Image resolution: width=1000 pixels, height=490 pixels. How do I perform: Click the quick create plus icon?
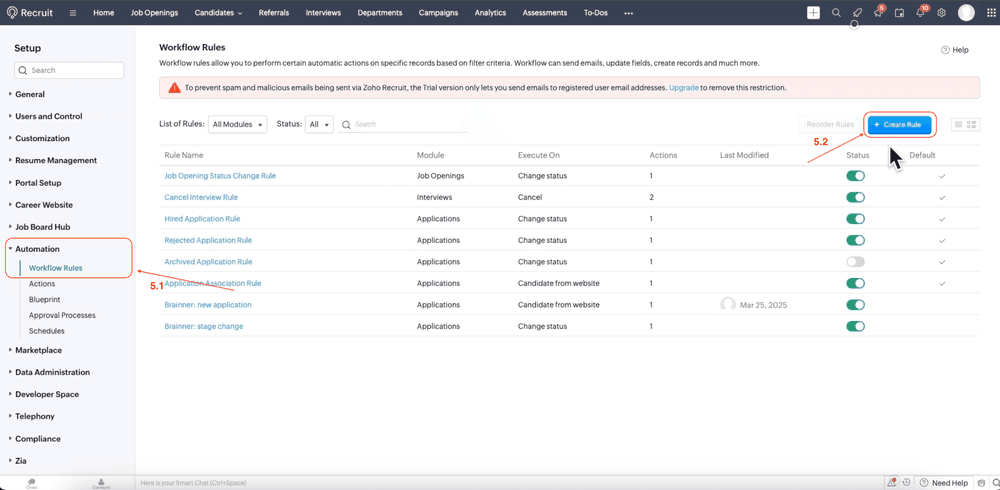pos(813,13)
